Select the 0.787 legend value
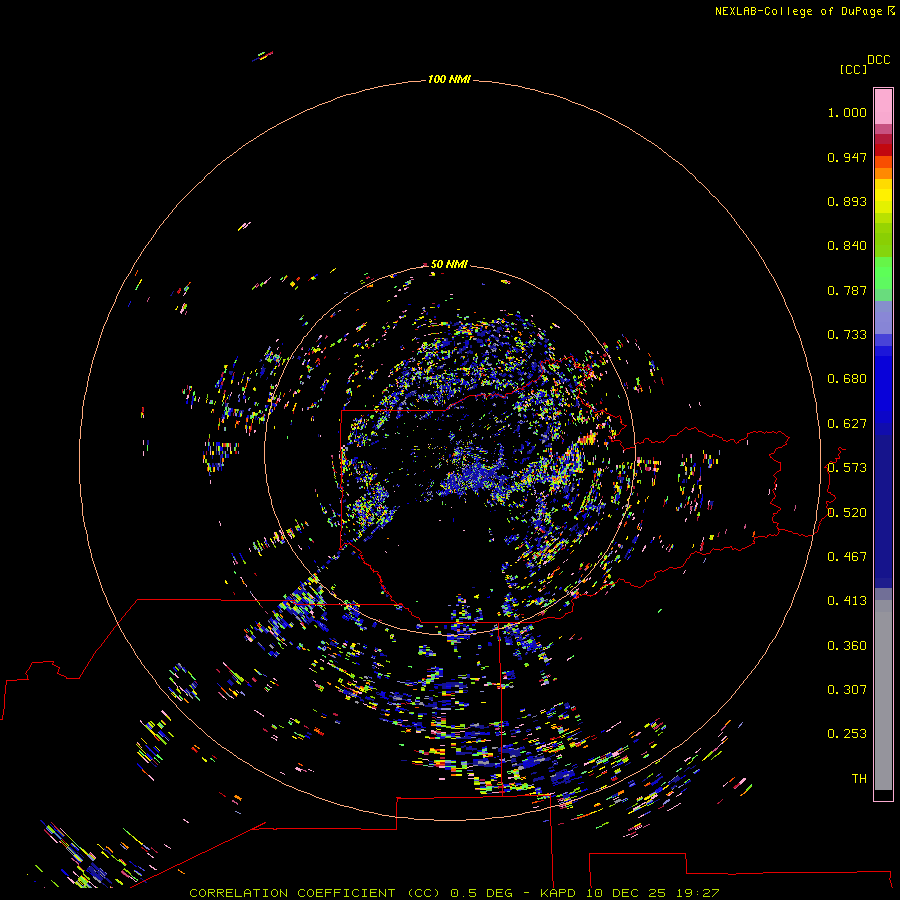Image resolution: width=900 pixels, height=900 pixels. (x=847, y=290)
